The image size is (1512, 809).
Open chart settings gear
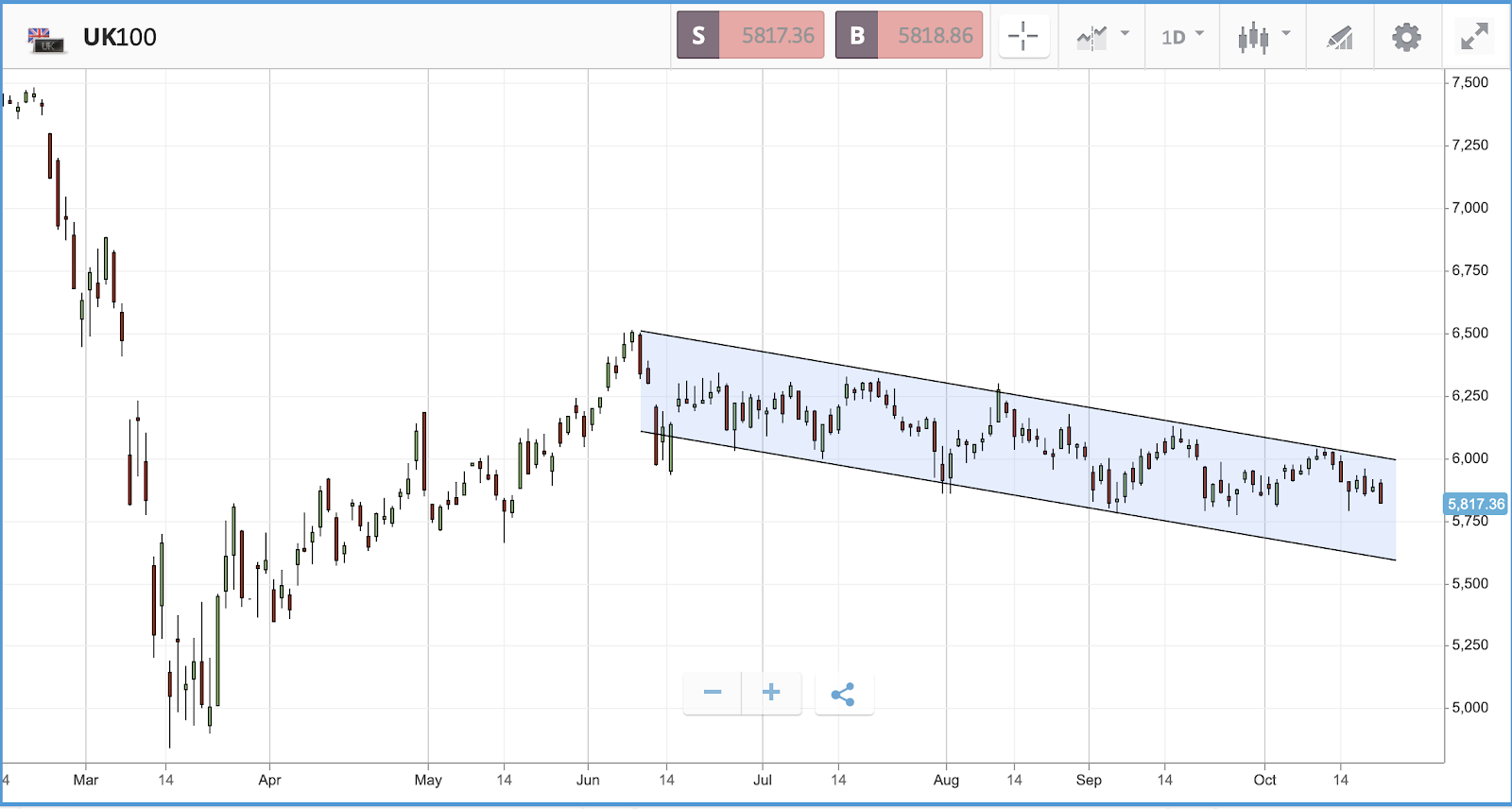[1406, 37]
